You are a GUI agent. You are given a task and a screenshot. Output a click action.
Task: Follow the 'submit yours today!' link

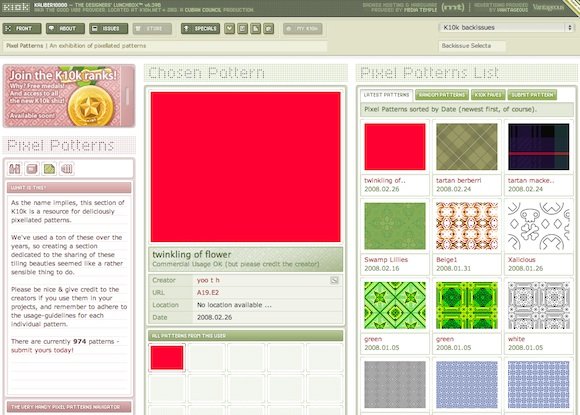point(42,350)
